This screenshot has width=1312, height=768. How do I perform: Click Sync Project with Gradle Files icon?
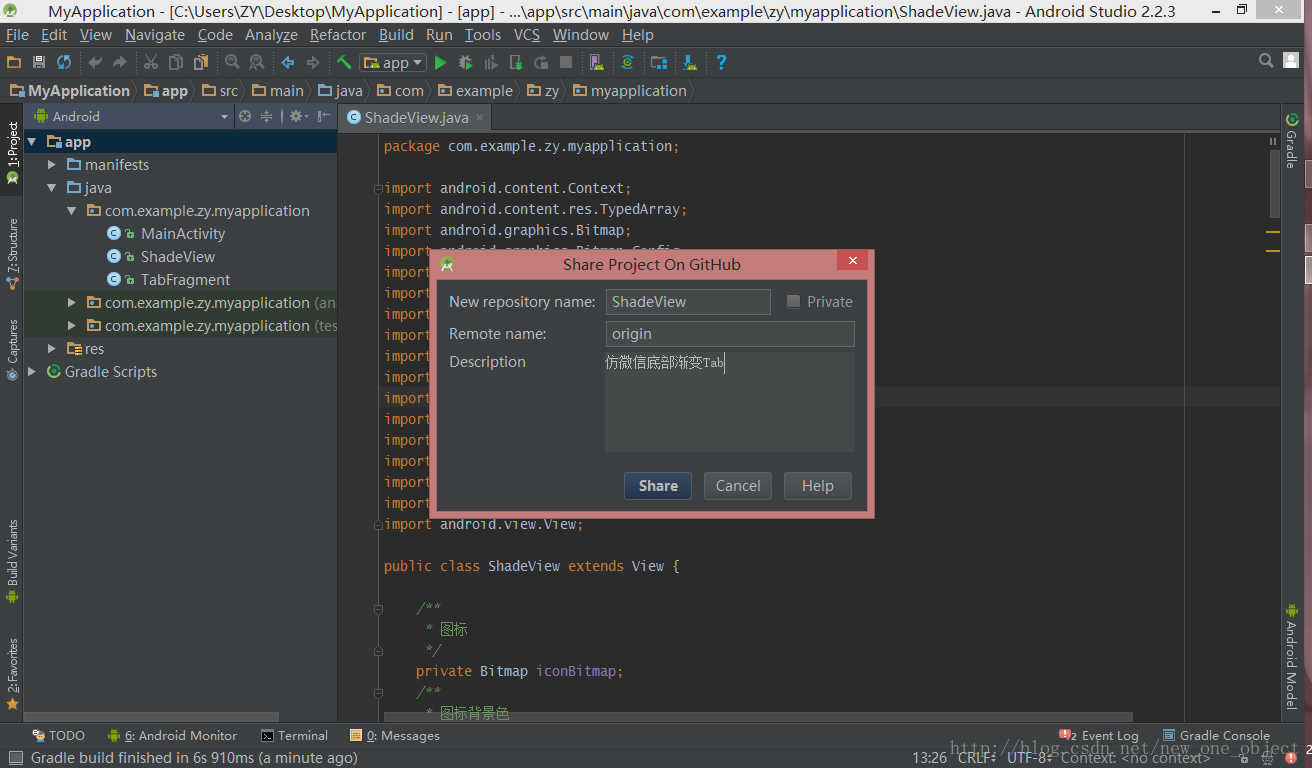point(628,62)
